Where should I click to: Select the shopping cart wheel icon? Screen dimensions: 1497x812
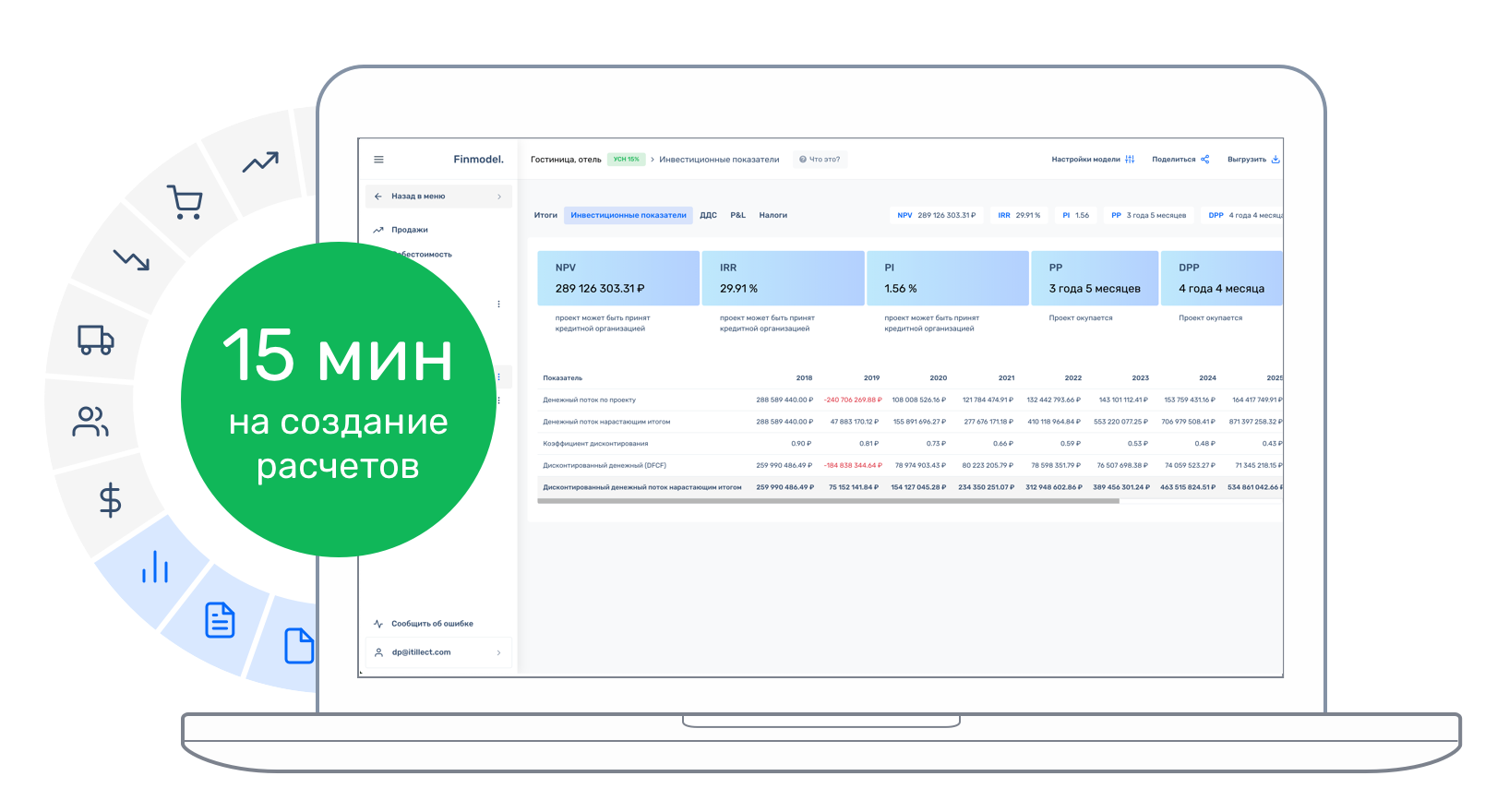pyautogui.click(x=185, y=202)
